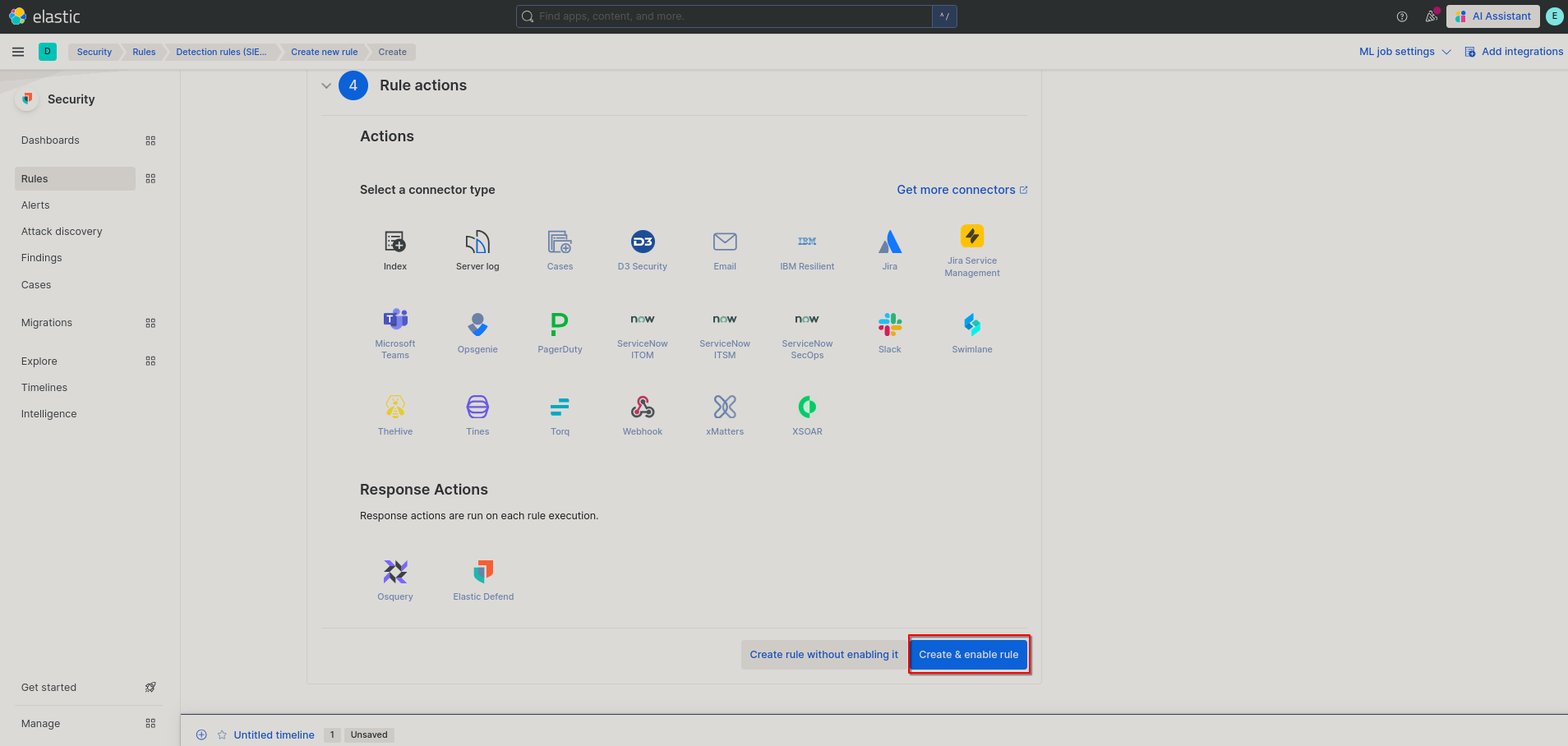Select the Jira connector
Image resolution: width=1568 pixels, height=746 pixels.
890,250
